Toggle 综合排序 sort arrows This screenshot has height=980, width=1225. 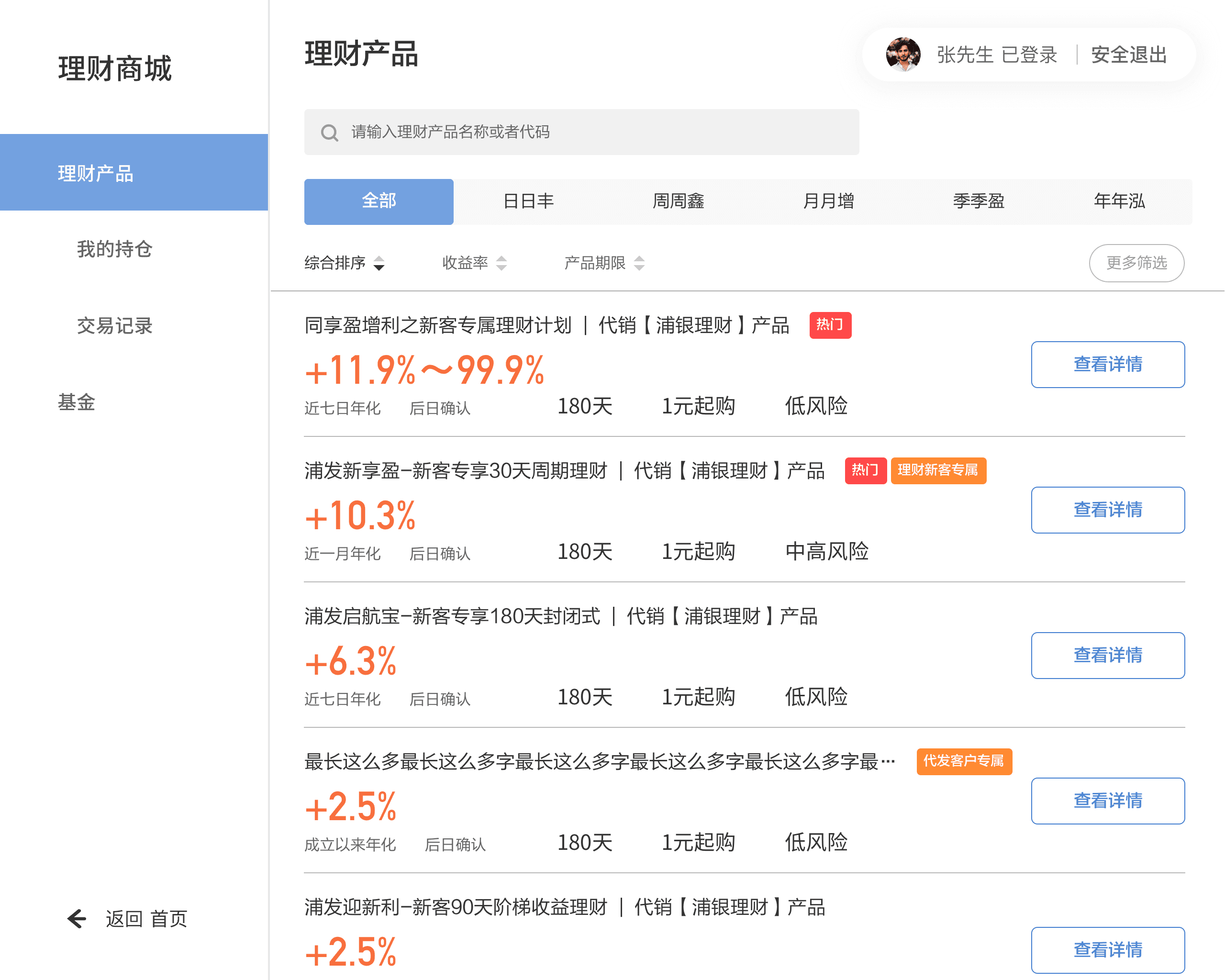(379, 263)
